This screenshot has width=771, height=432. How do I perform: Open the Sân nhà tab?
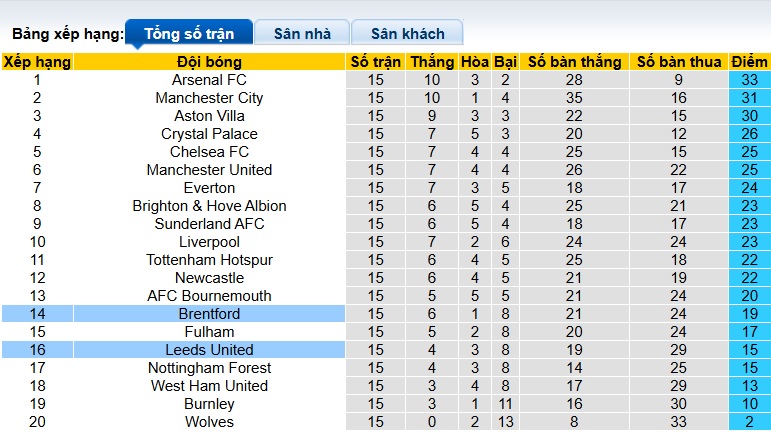tap(302, 34)
